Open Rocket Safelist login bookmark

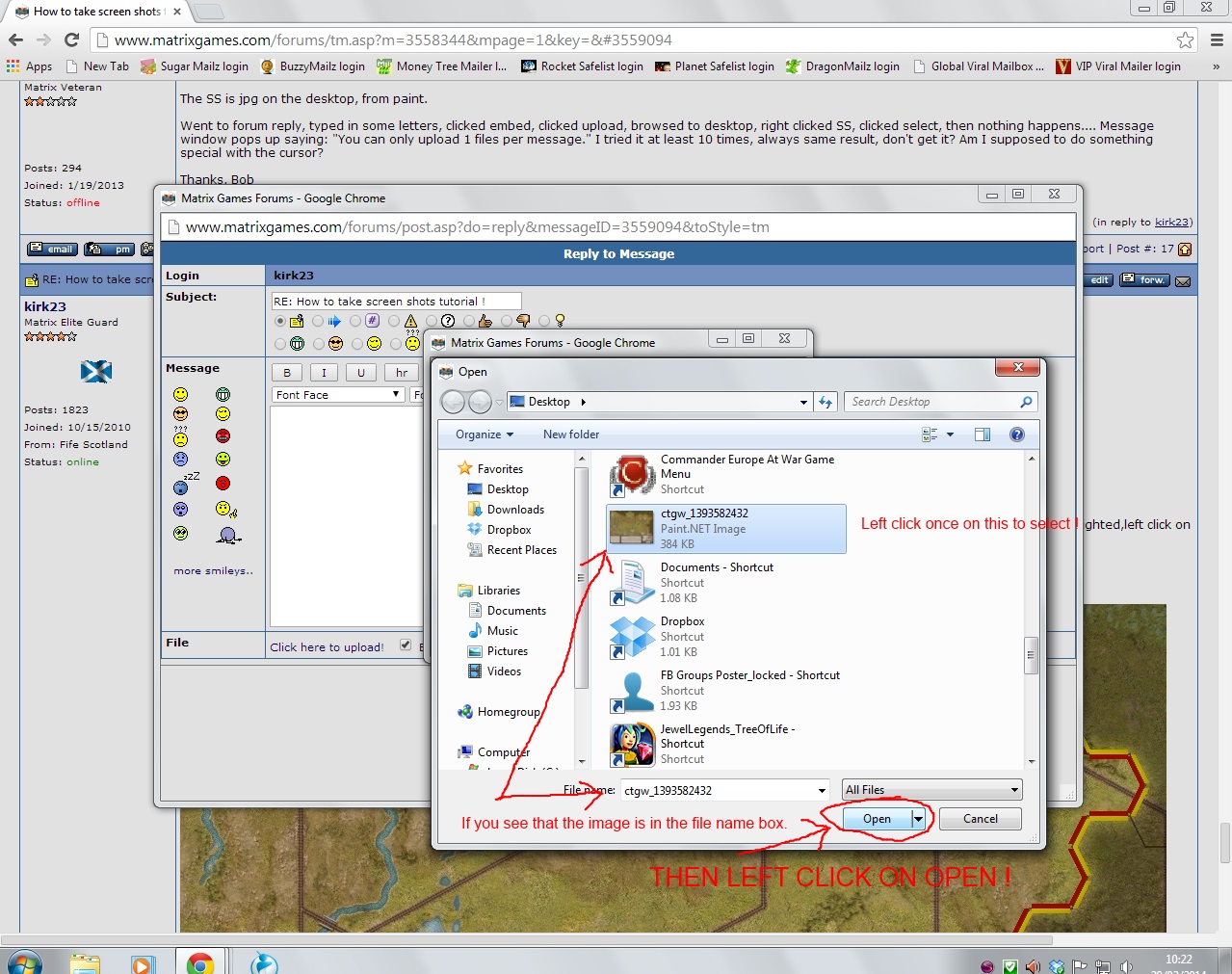pos(582,66)
